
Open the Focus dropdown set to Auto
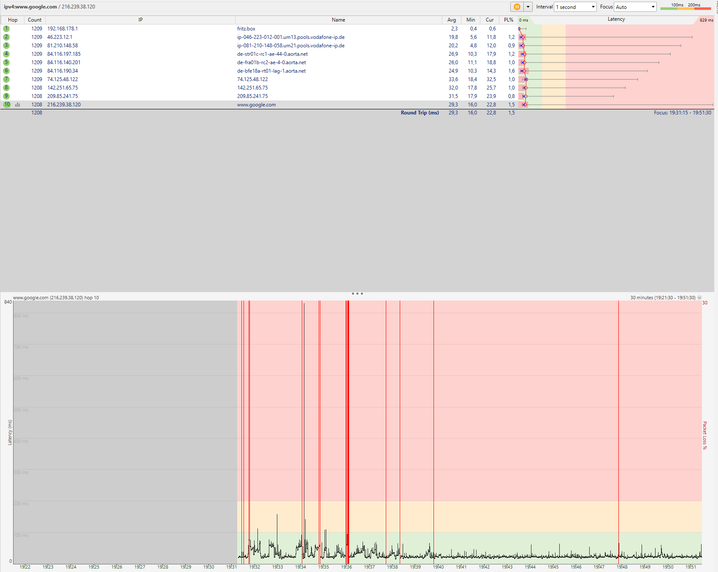coord(635,7)
